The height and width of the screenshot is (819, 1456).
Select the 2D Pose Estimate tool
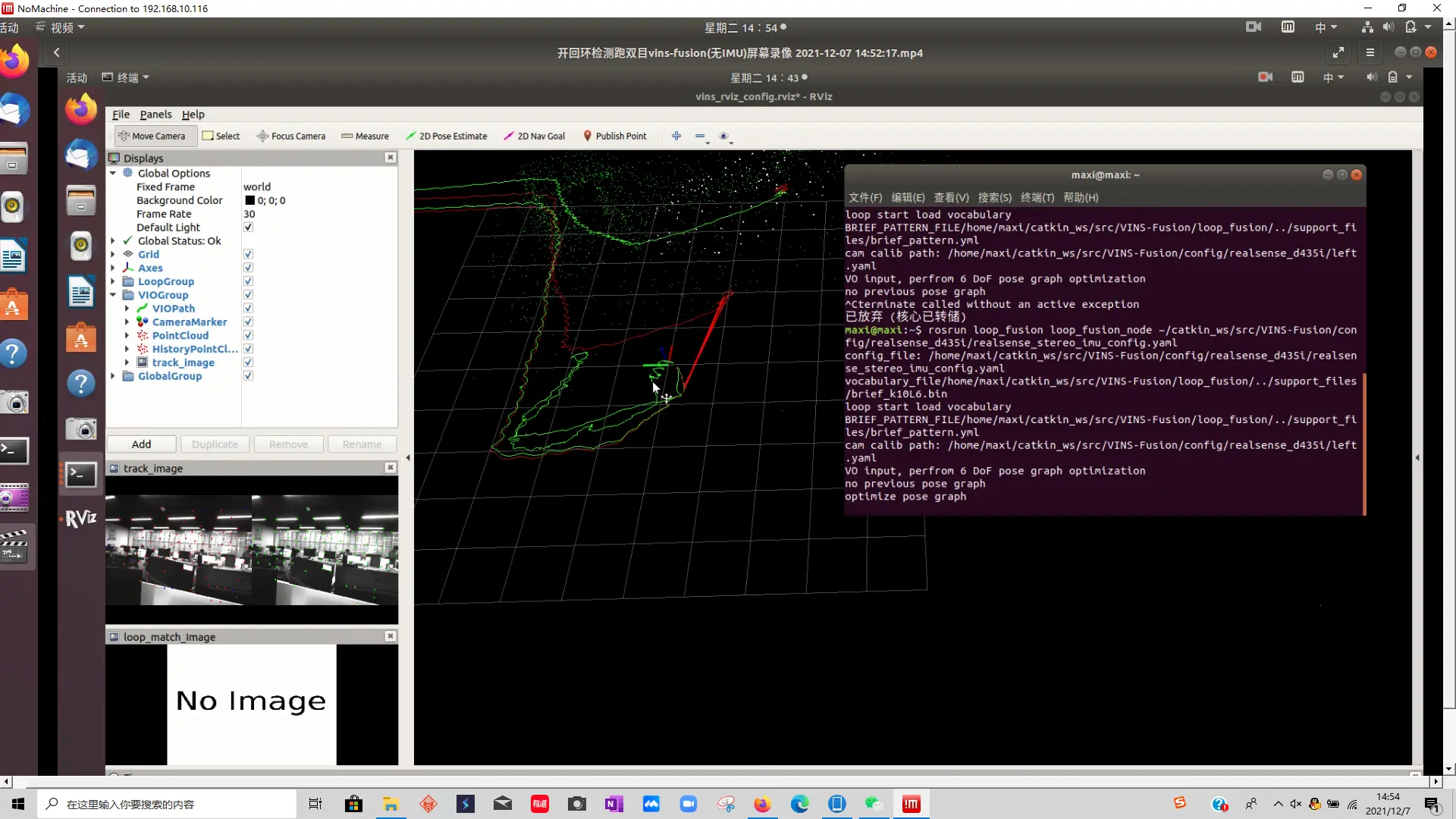(446, 136)
